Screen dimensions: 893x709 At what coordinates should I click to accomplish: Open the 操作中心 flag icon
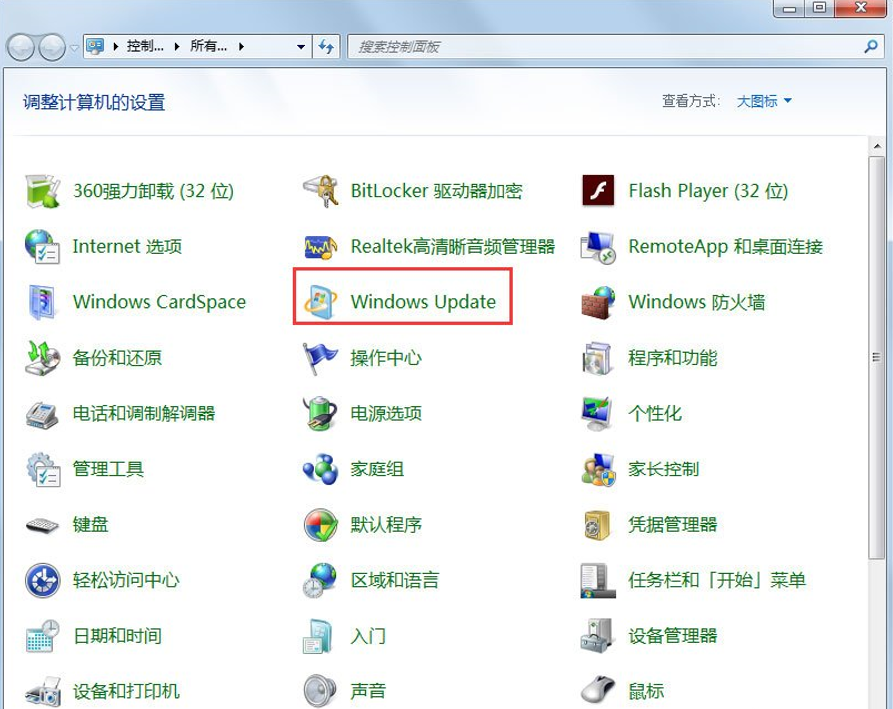pos(320,358)
